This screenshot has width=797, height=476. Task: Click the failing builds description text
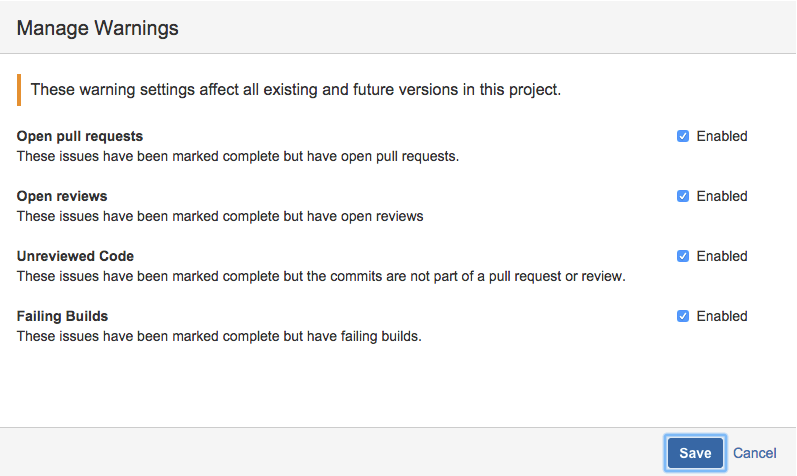pyautogui.click(x=219, y=337)
